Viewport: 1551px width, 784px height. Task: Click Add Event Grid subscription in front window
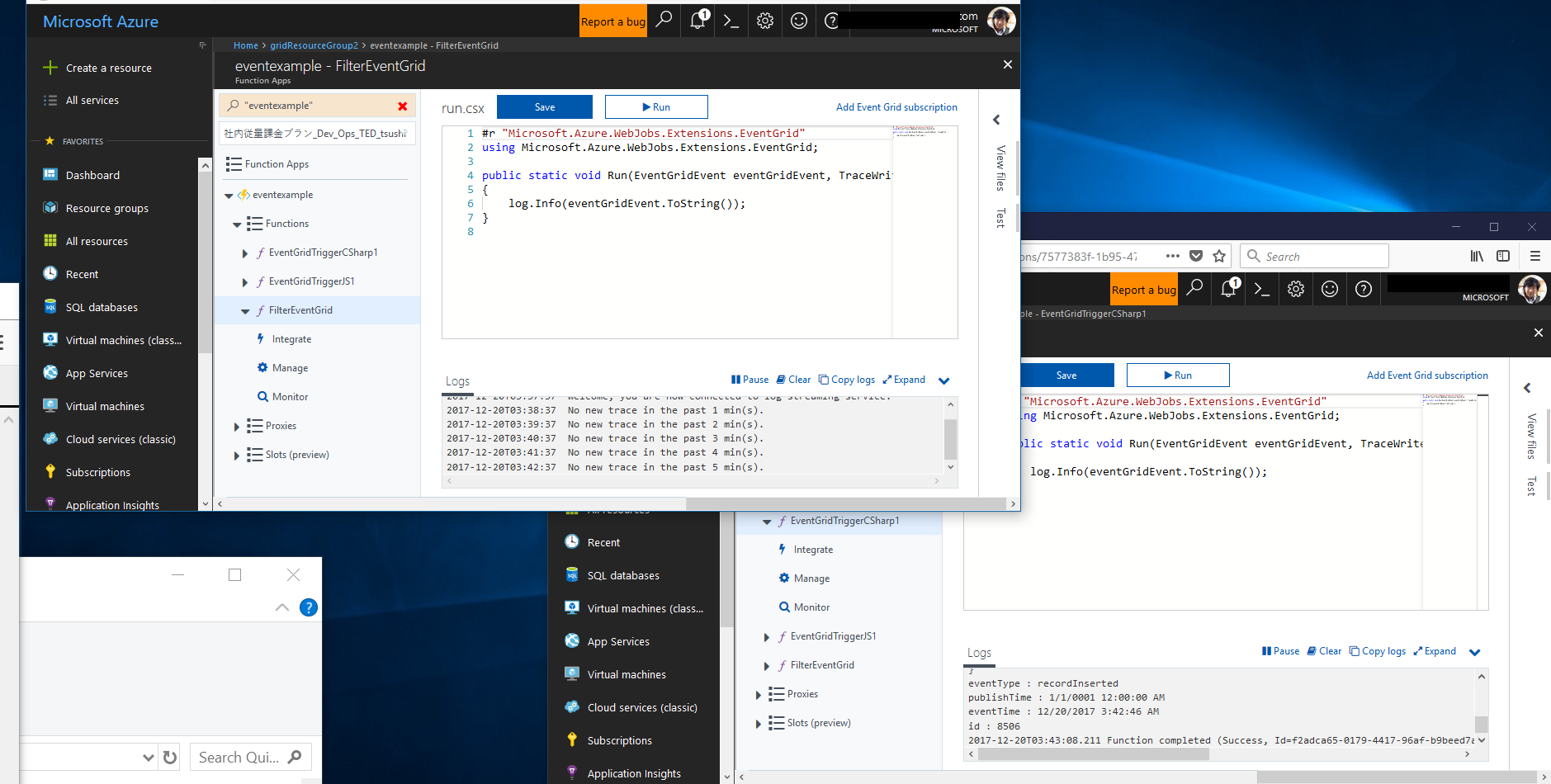896,107
